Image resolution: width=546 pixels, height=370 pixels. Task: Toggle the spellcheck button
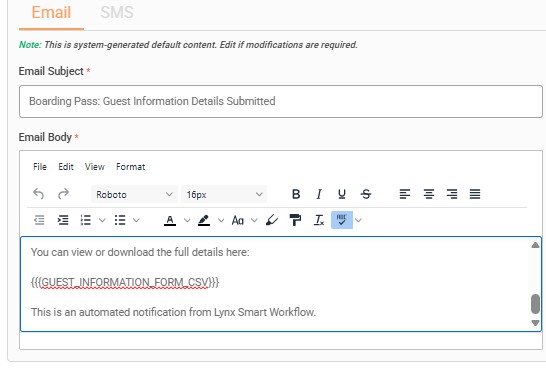point(342,220)
